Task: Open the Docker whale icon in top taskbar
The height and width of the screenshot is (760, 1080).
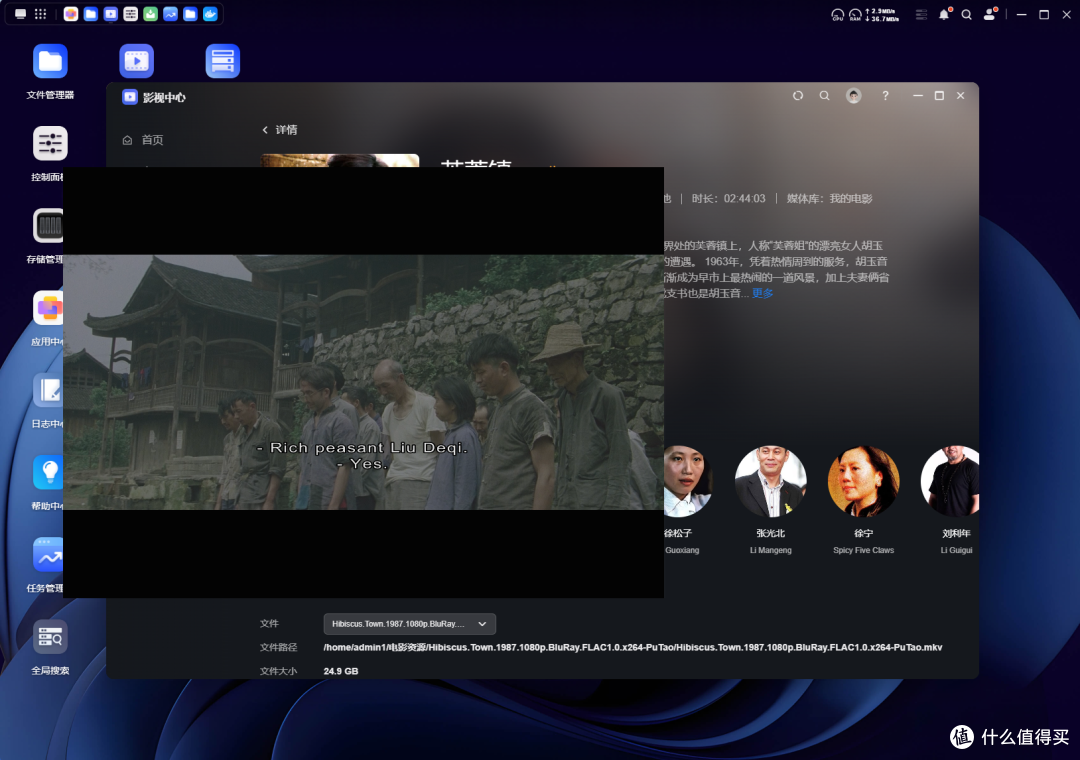Action: (210, 14)
